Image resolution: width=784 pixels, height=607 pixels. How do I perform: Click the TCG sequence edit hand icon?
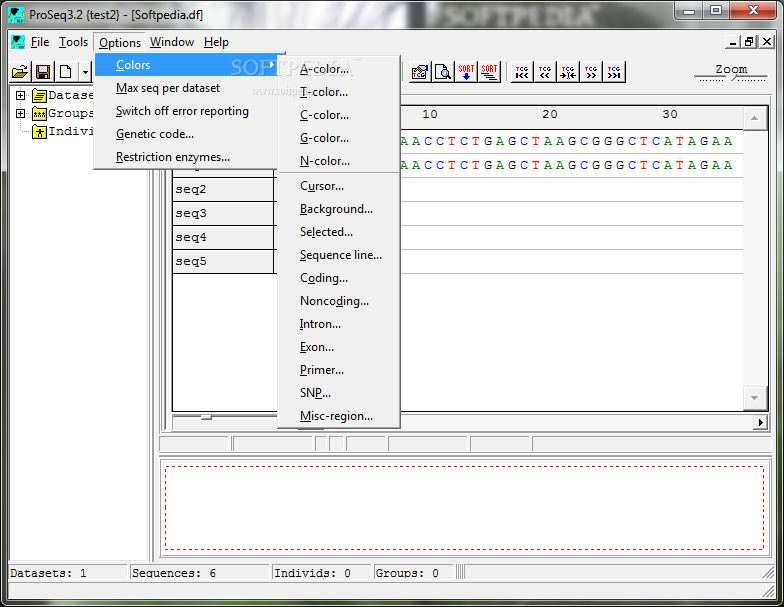[420, 72]
